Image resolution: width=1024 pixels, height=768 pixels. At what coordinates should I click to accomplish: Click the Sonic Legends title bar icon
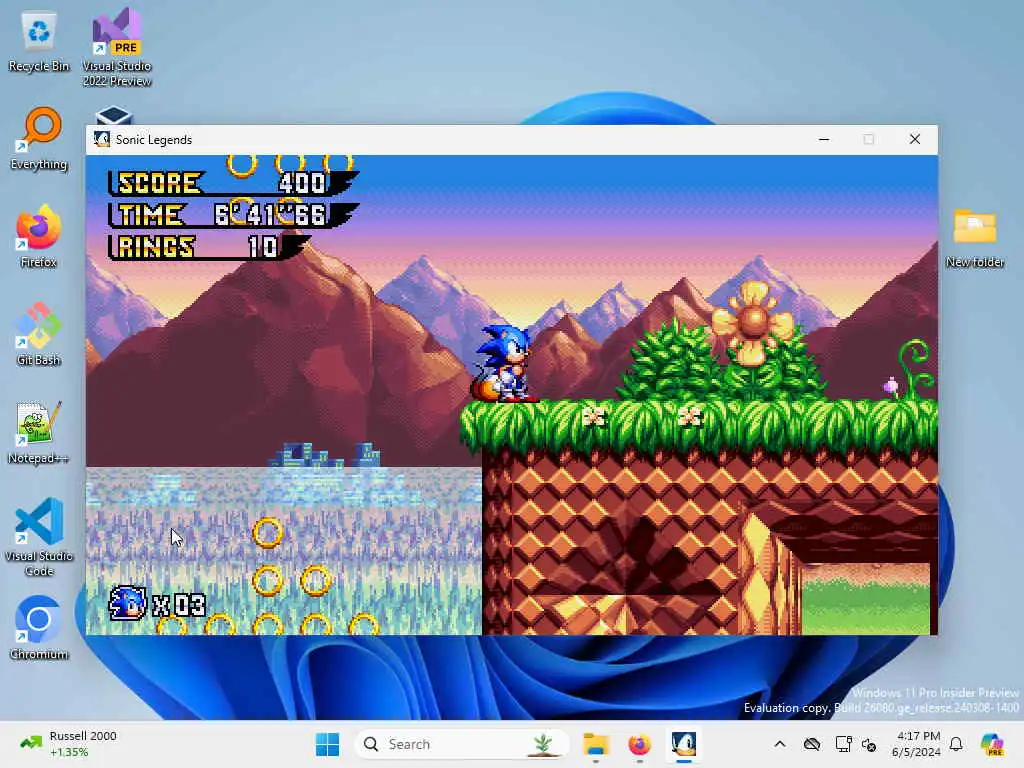pos(102,139)
